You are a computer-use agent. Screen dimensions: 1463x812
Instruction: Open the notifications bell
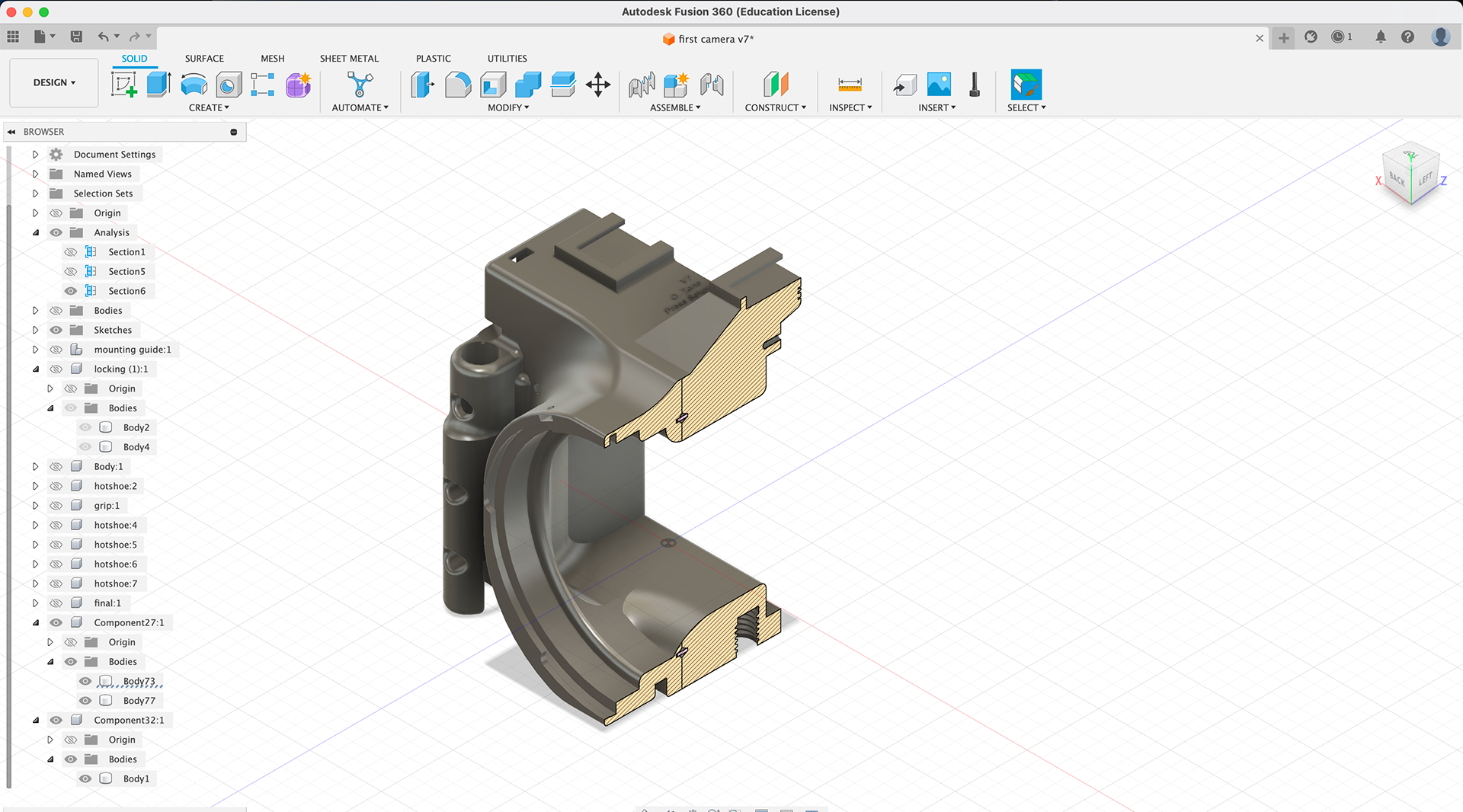[x=1381, y=37]
